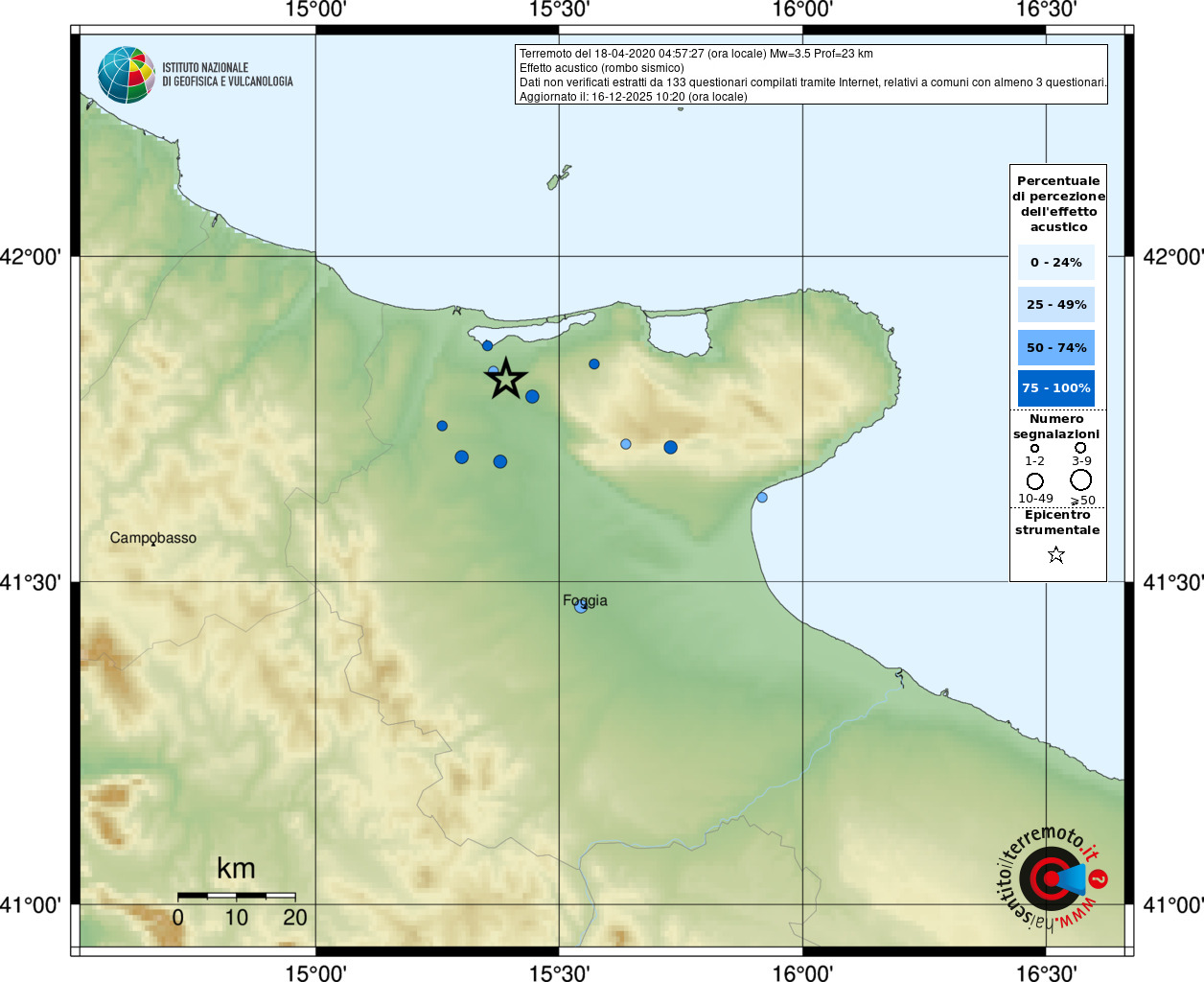Click the top axis 15°30' label

point(559,10)
